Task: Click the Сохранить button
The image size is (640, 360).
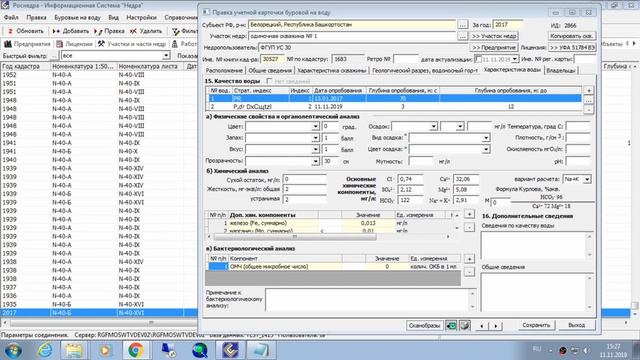Action: [x=536, y=325]
